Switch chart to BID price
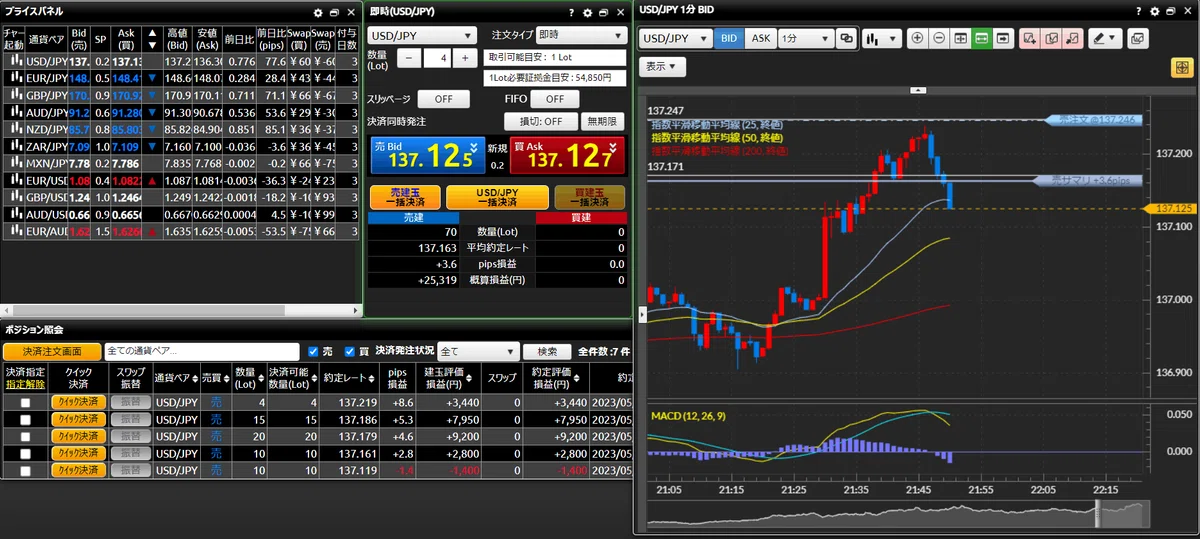1200x539 pixels. 728,38
